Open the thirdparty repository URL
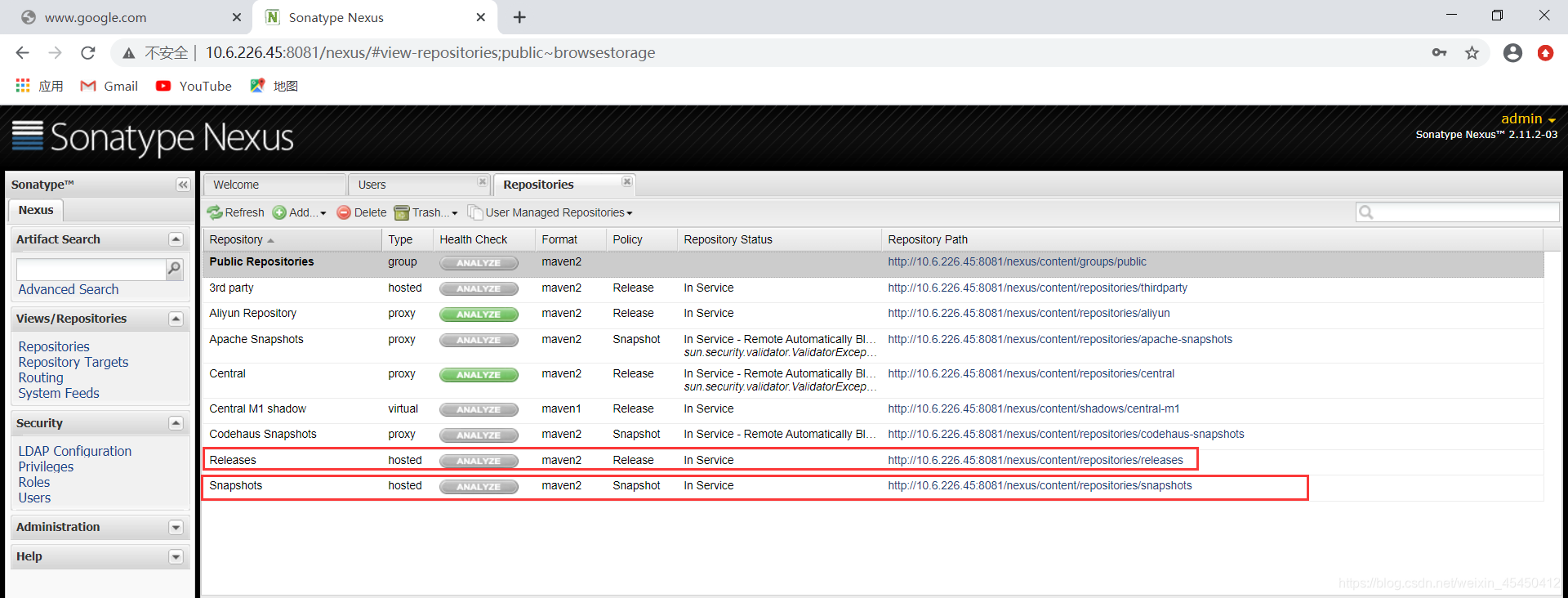This screenshot has height=598, width=1568. click(1037, 288)
